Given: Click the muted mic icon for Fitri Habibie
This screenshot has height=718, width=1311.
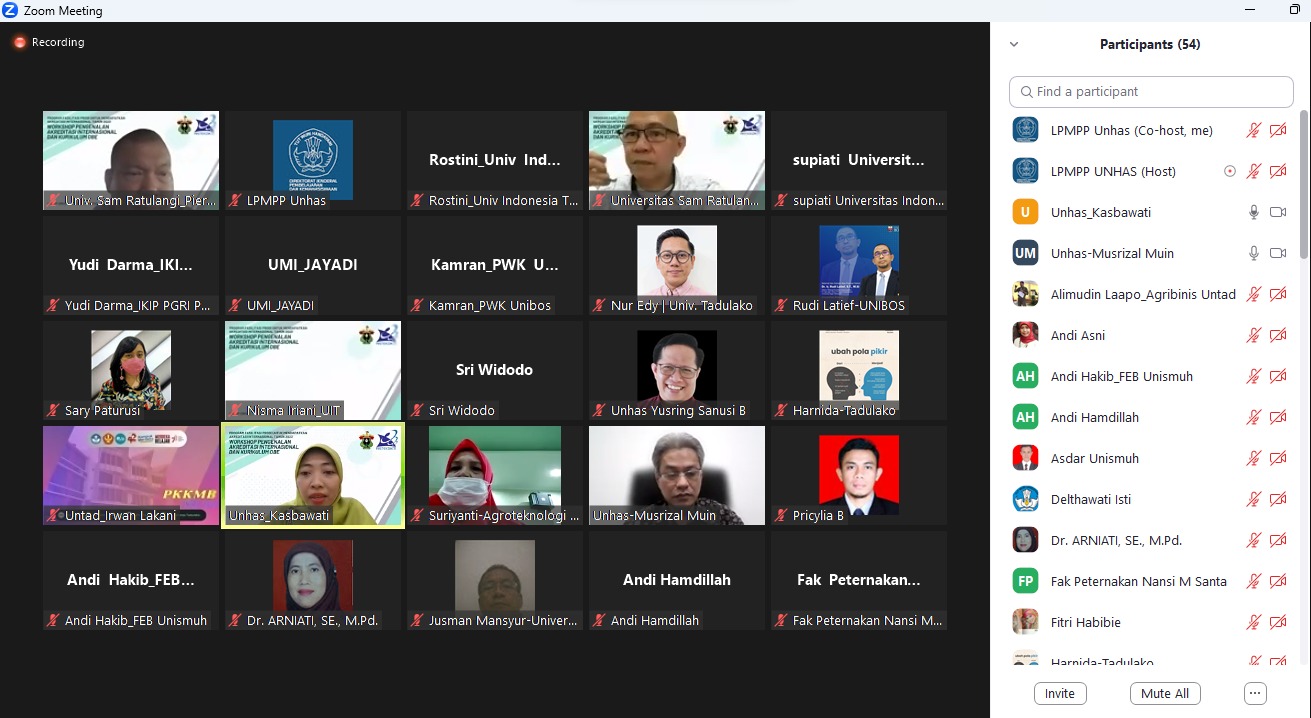Looking at the screenshot, I should (1253, 622).
